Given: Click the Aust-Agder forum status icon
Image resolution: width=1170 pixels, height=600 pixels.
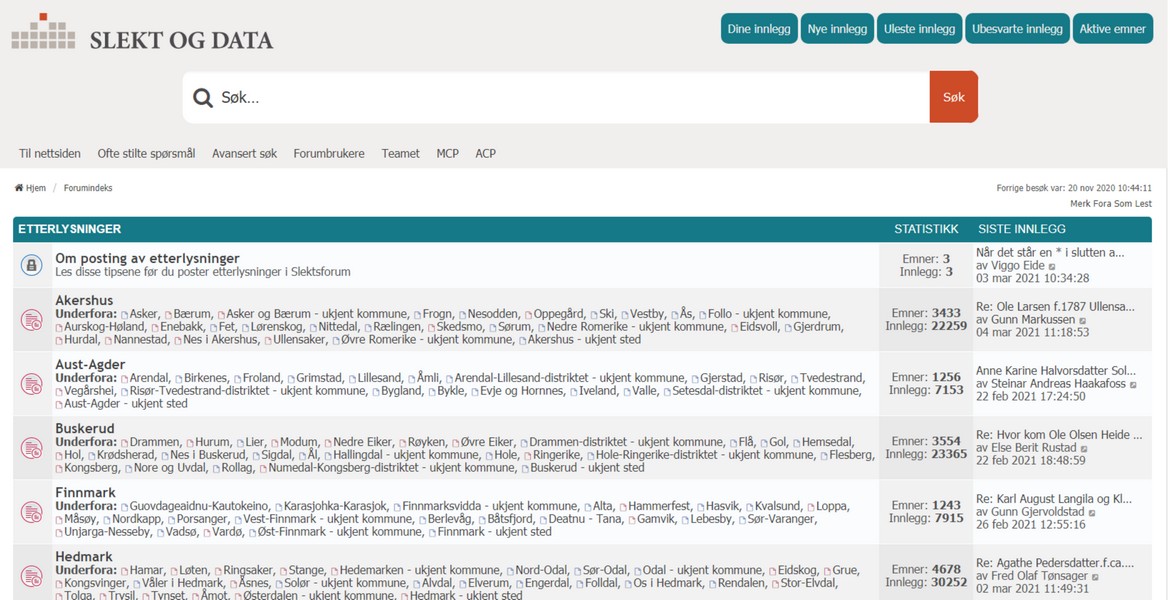Looking at the screenshot, I should (31, 384).
